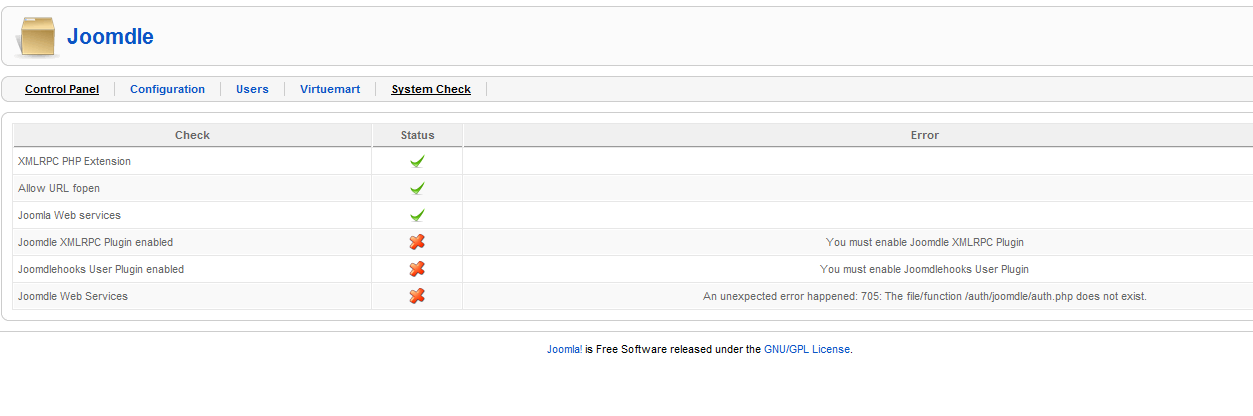Open the Virtuemart menu item
The width and height of the screenshot is (1253, 416).
click(330, 89)
